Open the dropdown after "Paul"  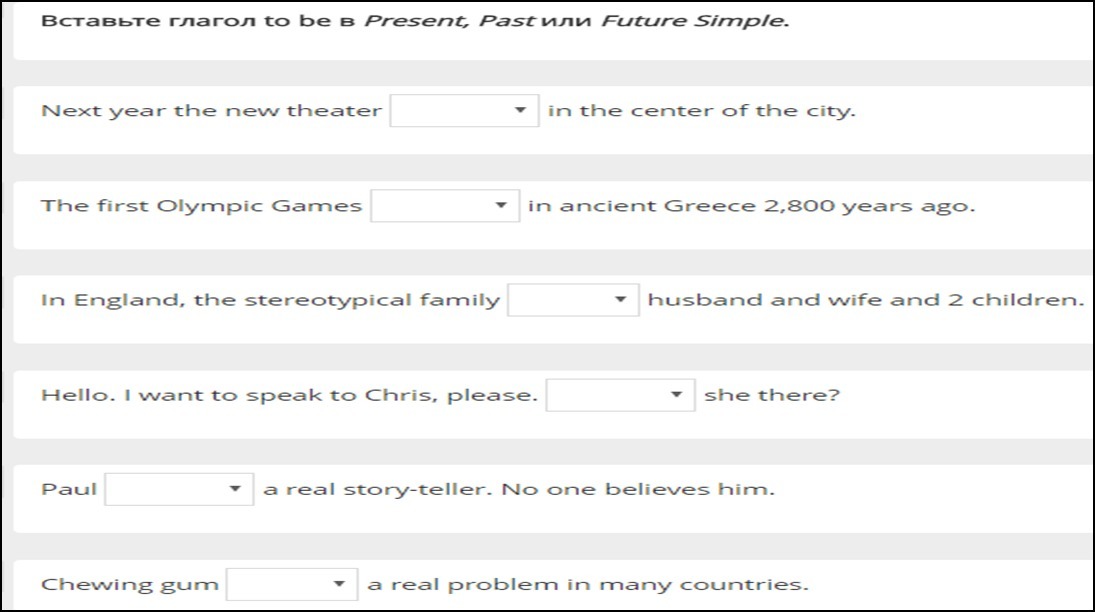point(179,489)
